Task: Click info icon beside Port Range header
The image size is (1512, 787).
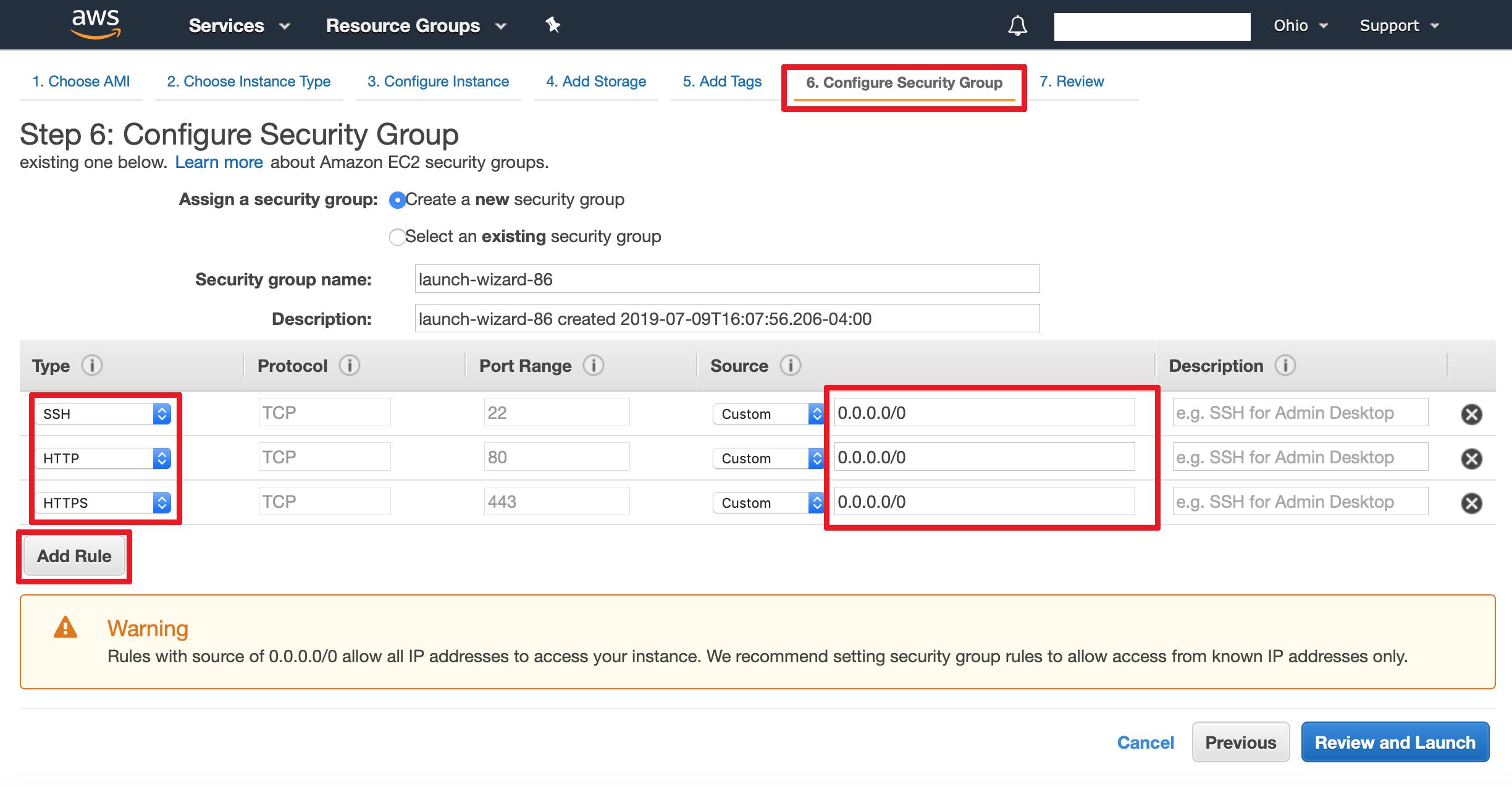Action: pos(594,366)
